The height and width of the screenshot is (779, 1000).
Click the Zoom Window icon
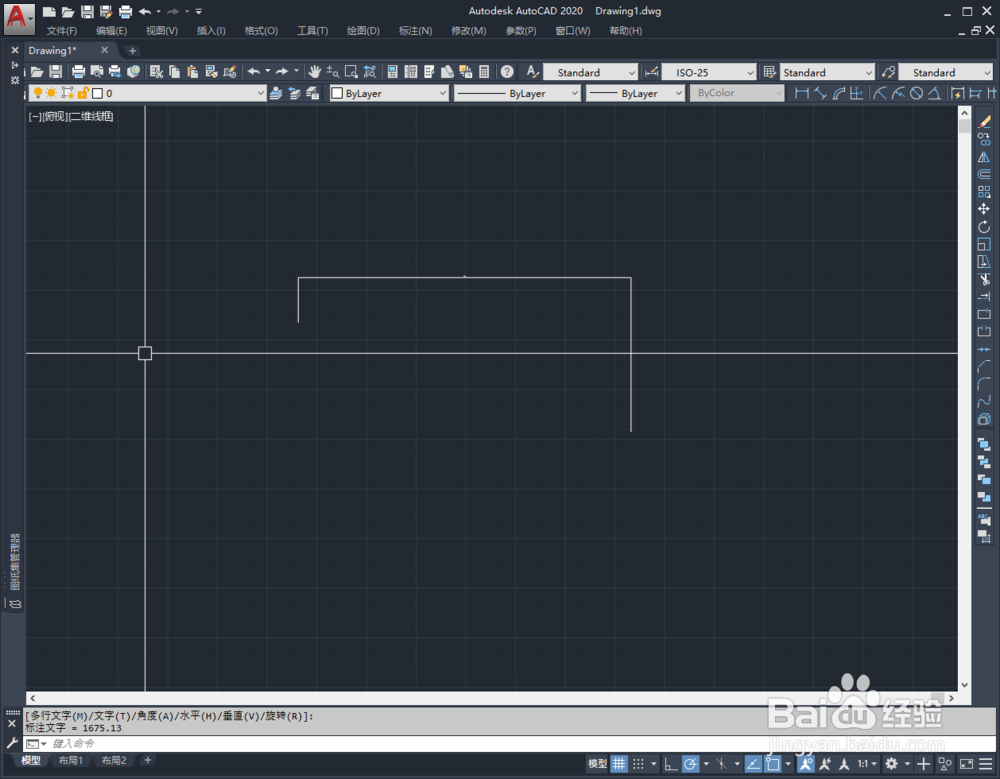tap(351, 72)
